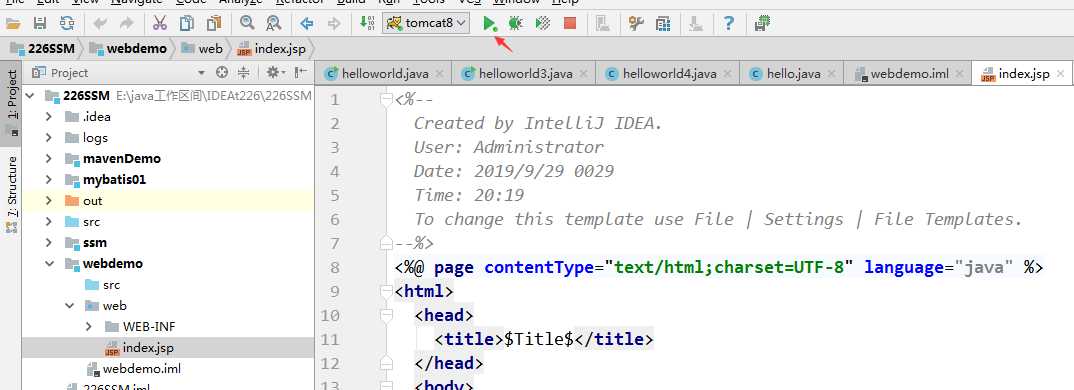Screen dimensions: 1074x390
Task: Click the Paste clipboard icon
Action: pyautogui.click(x=214, y=24)
